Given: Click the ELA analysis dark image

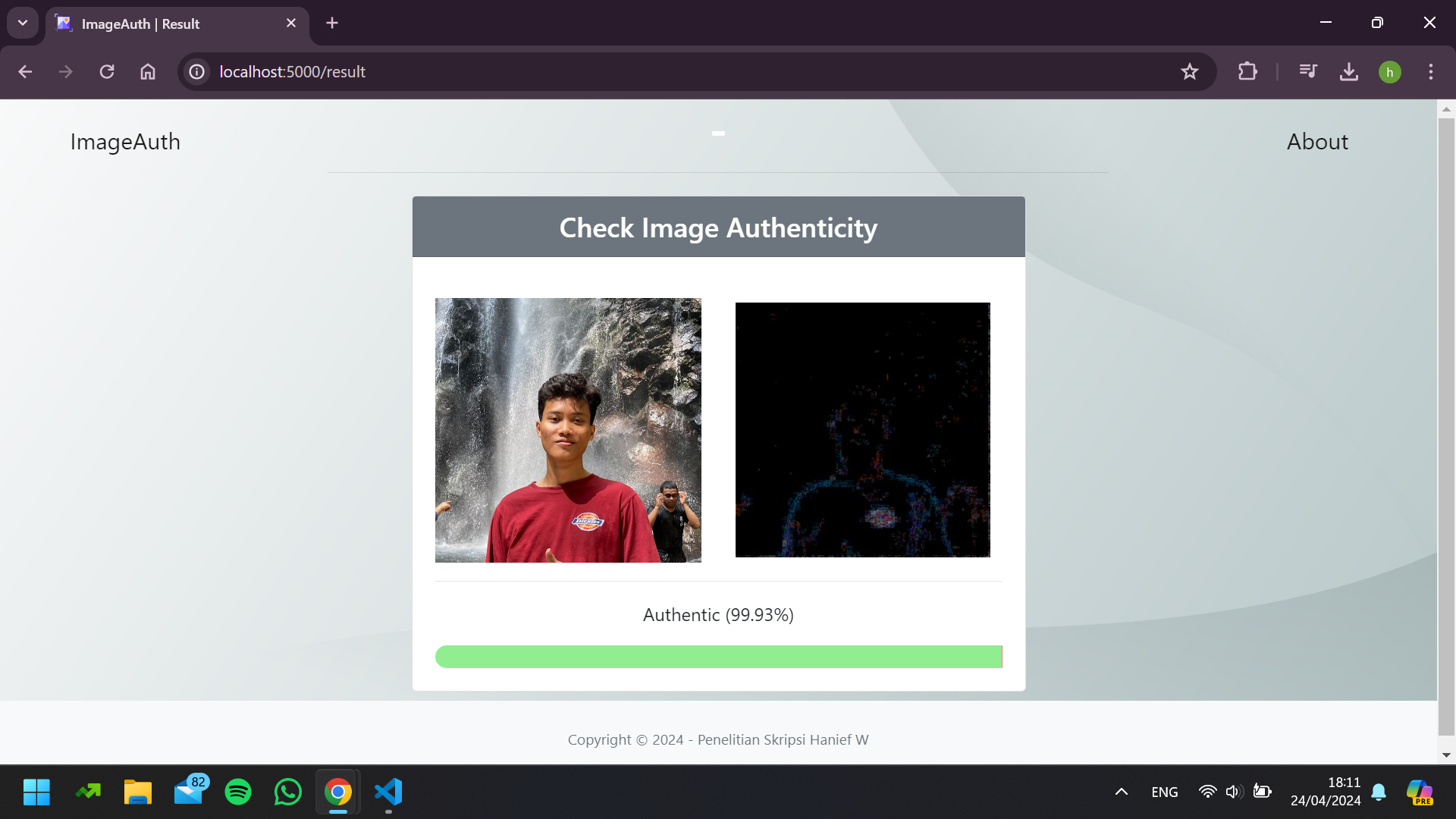Looking at the screenshot, I should click(x=862, y=430).
